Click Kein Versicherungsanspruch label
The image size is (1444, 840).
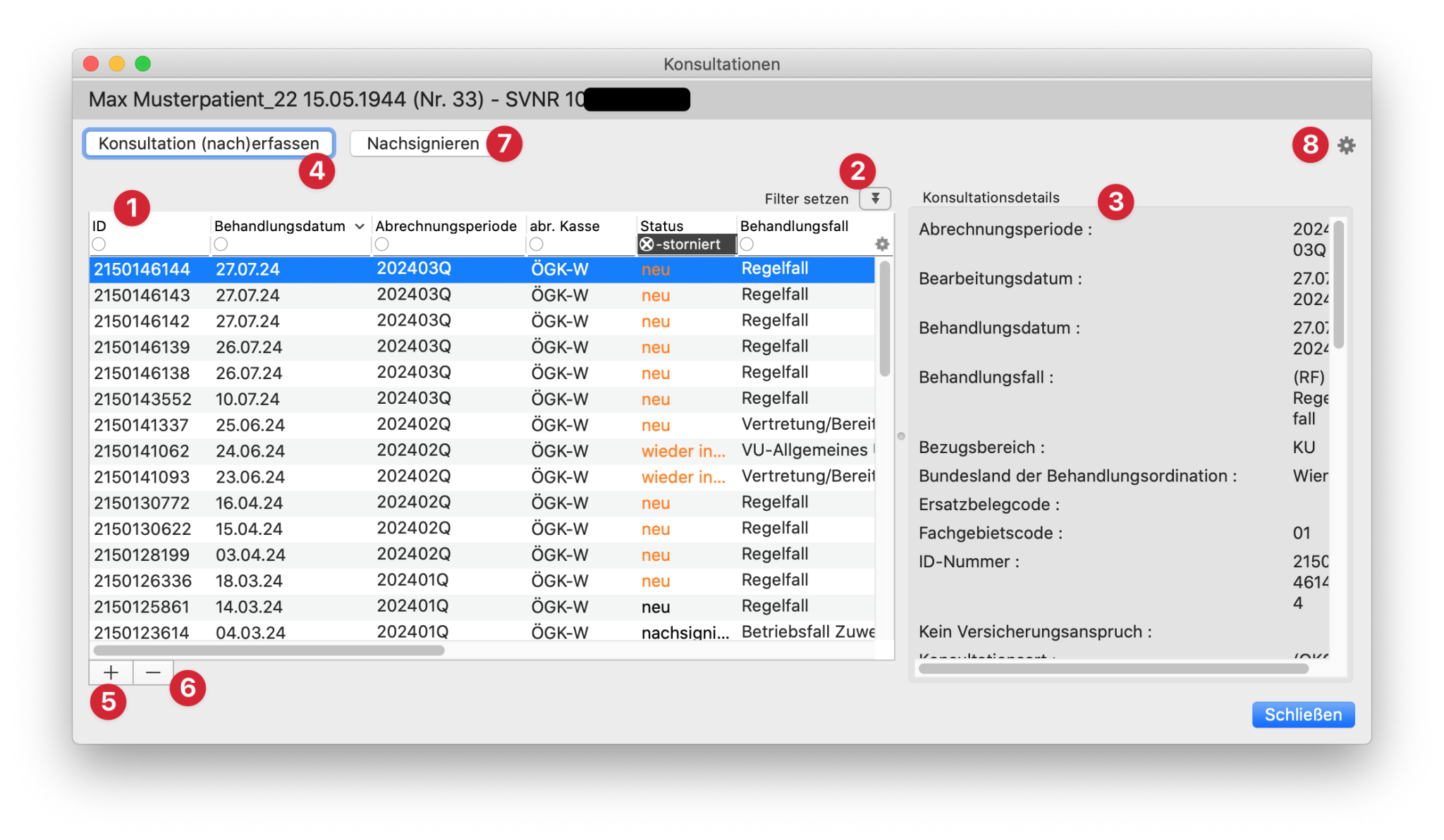1035,632
